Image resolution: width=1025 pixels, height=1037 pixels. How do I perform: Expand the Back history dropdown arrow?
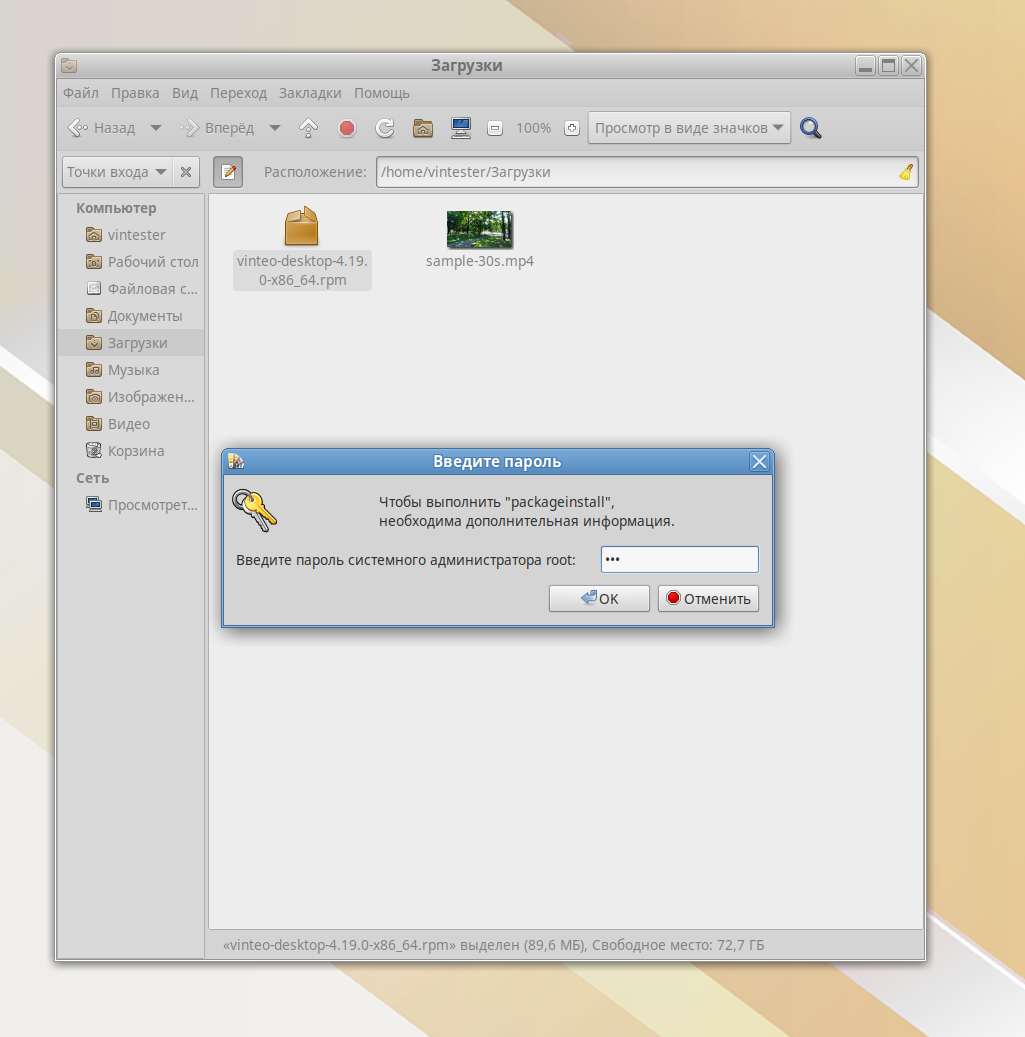pyautogui.click(x=155, y=128)
